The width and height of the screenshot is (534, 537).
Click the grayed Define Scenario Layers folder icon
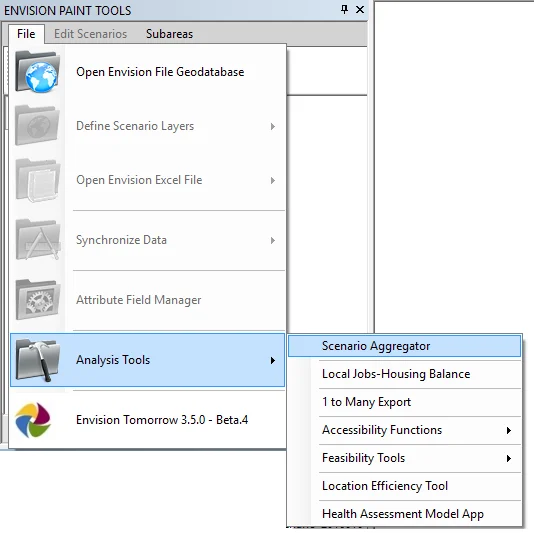(37, 125)
